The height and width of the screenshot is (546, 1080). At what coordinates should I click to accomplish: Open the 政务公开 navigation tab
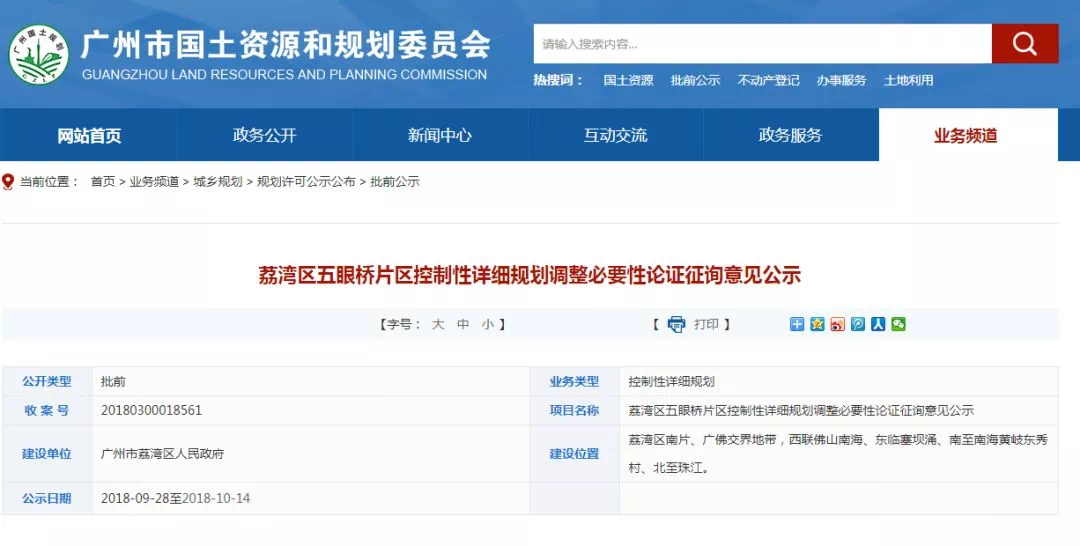[x=264, y=135]
